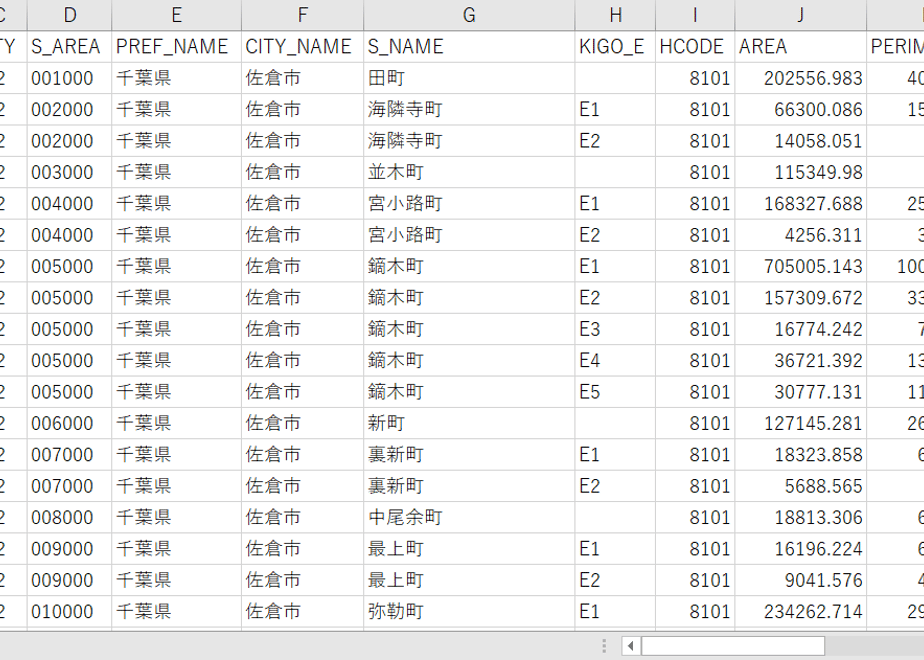Select cell with area 4256.311
The image size is (924, 660).
[801, 235]
